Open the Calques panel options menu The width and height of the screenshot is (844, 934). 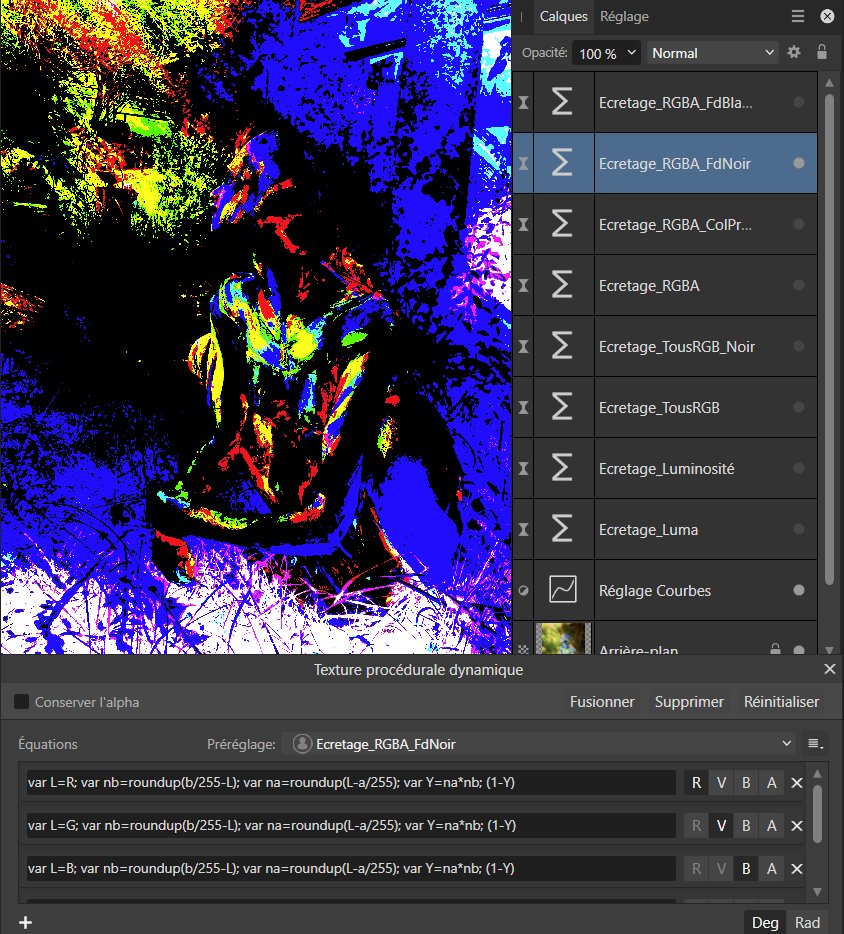(x=798, y=16)
